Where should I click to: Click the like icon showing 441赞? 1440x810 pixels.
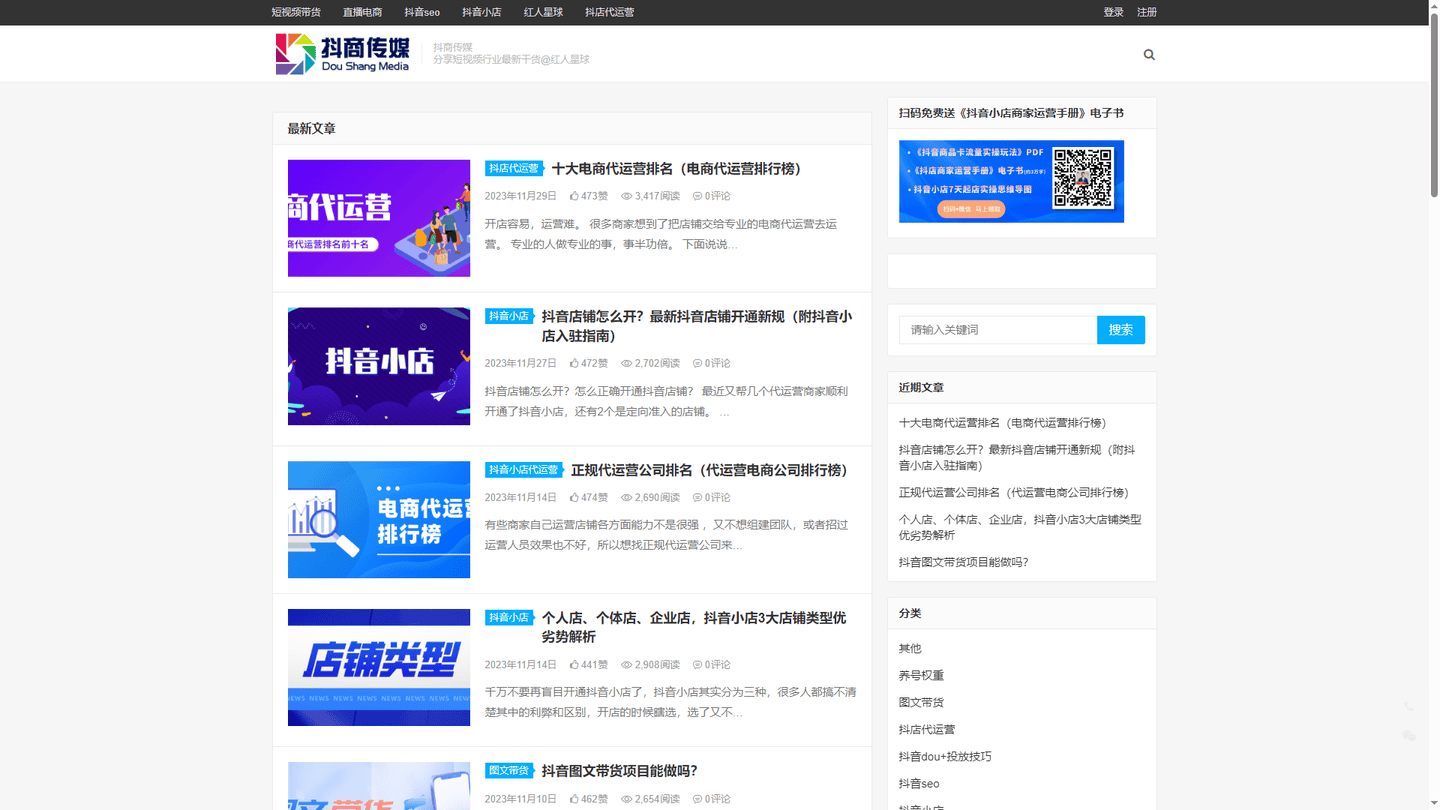click(575, 664)
